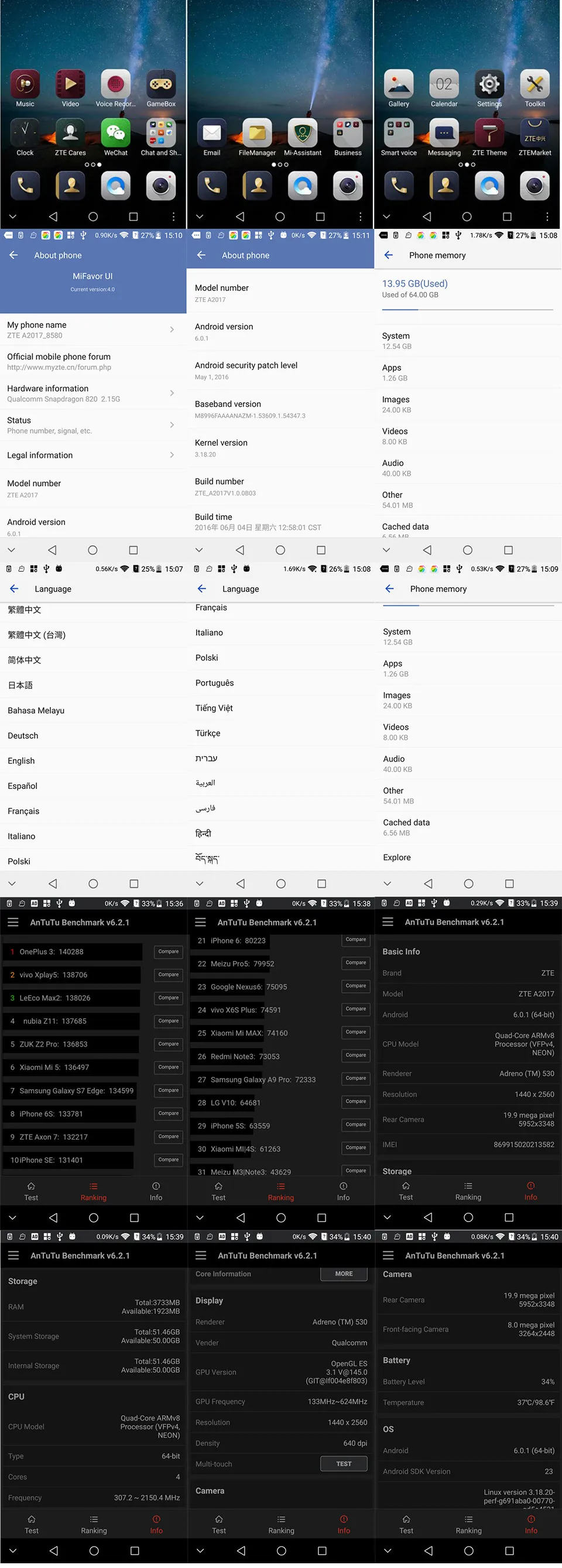Select Ranking tab below the iPhone 6 ranking list

click(x=280, y=1191)
